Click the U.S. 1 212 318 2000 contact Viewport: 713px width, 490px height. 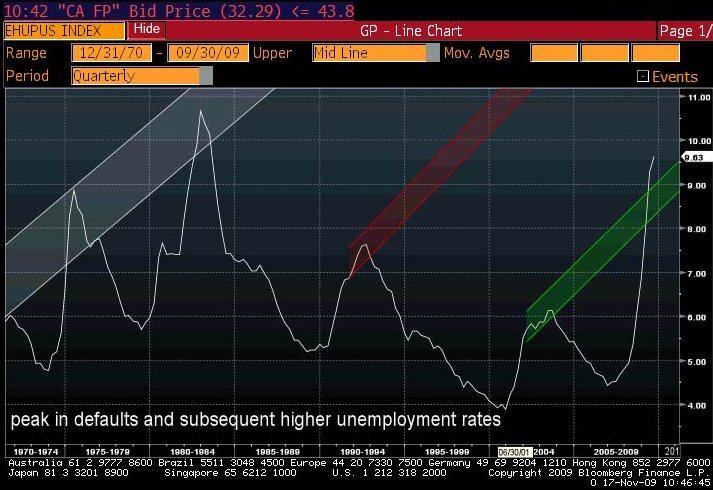pos(389,473)
